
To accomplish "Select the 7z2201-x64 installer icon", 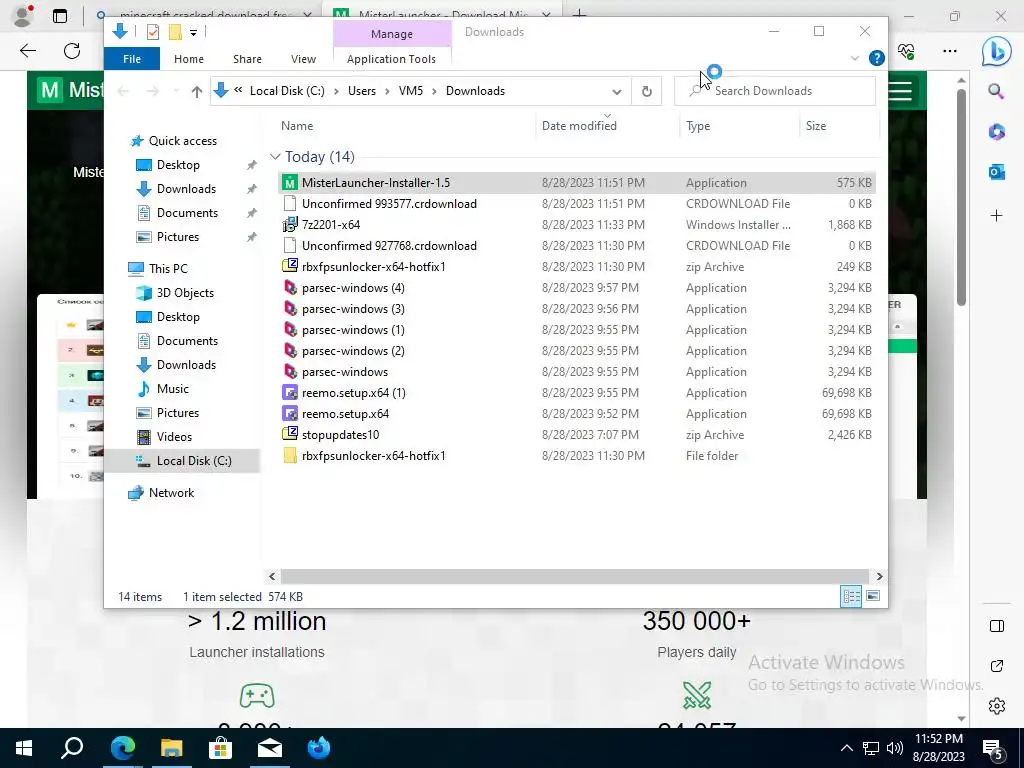I will pyautogui.click(x=289, y=225).
